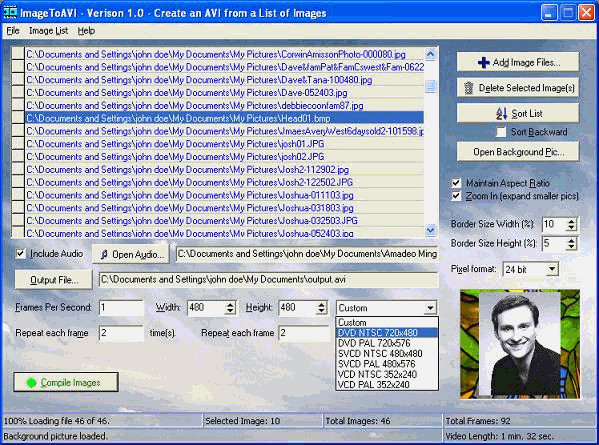Open the File menu
The height and width of the screenshot is (445, 599).
(x=13, y=31)
